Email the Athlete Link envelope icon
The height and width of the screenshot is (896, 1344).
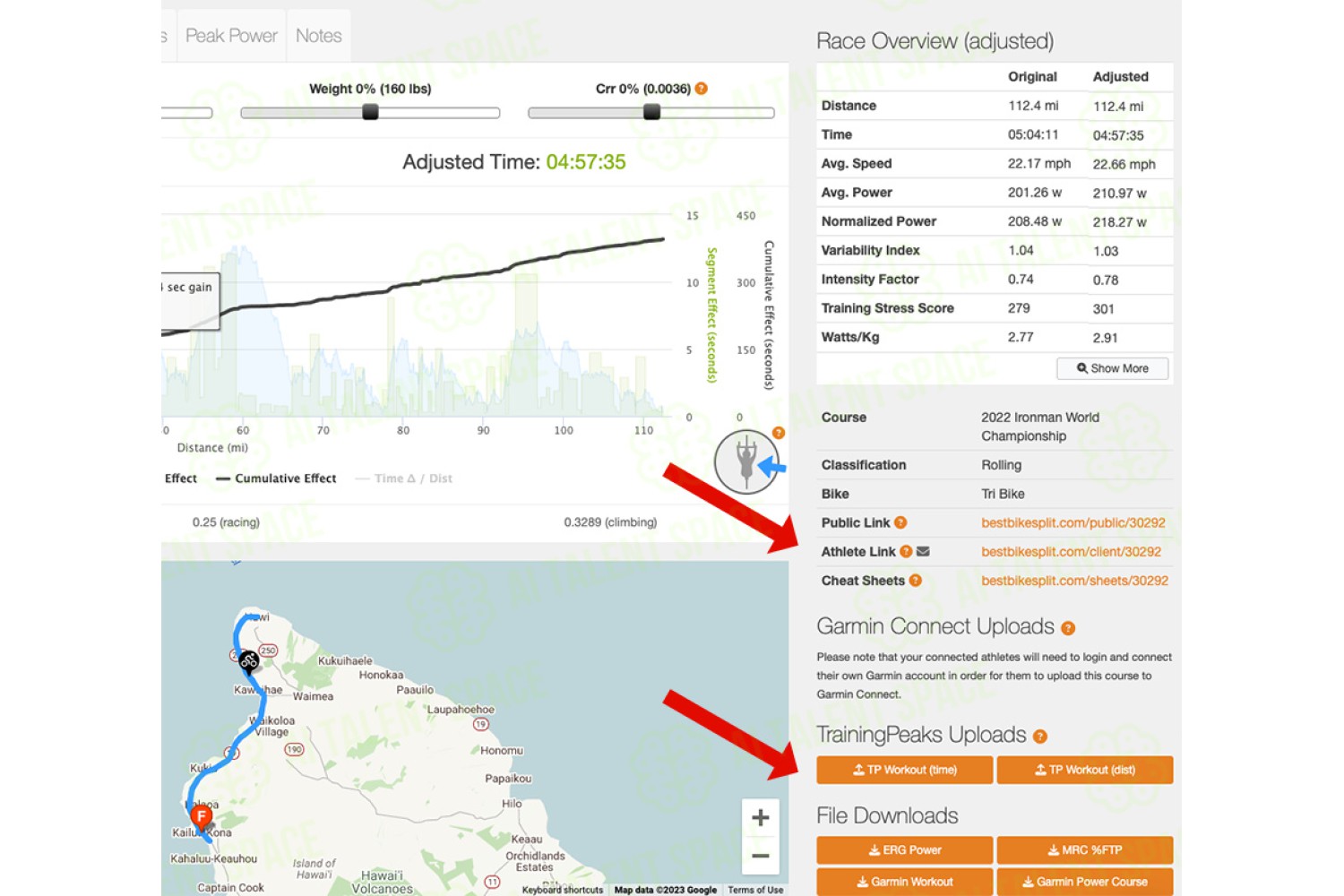pyautogui.click(x=923, y=552)
